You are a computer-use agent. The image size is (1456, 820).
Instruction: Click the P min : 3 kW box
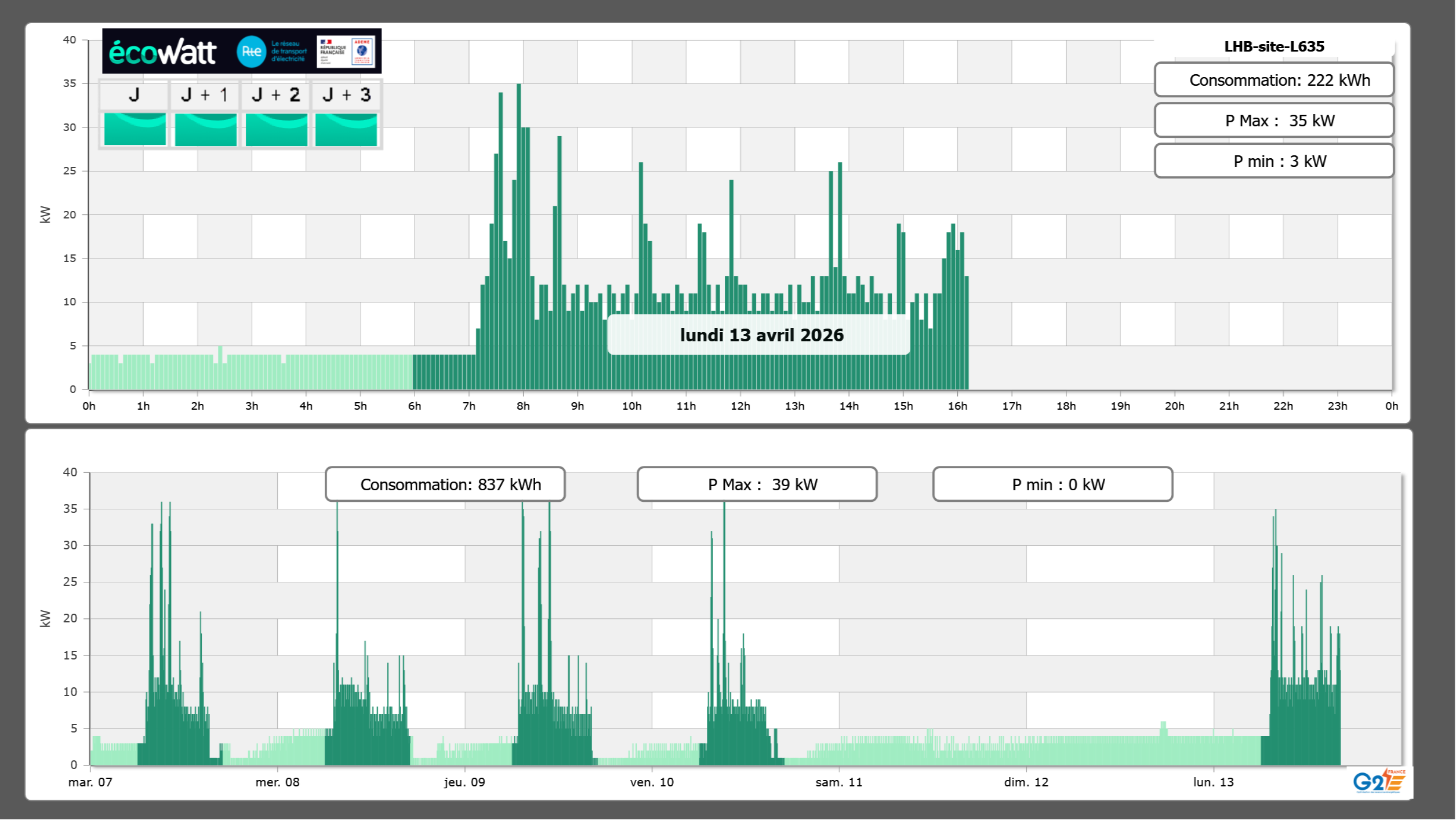[1273, 161]
